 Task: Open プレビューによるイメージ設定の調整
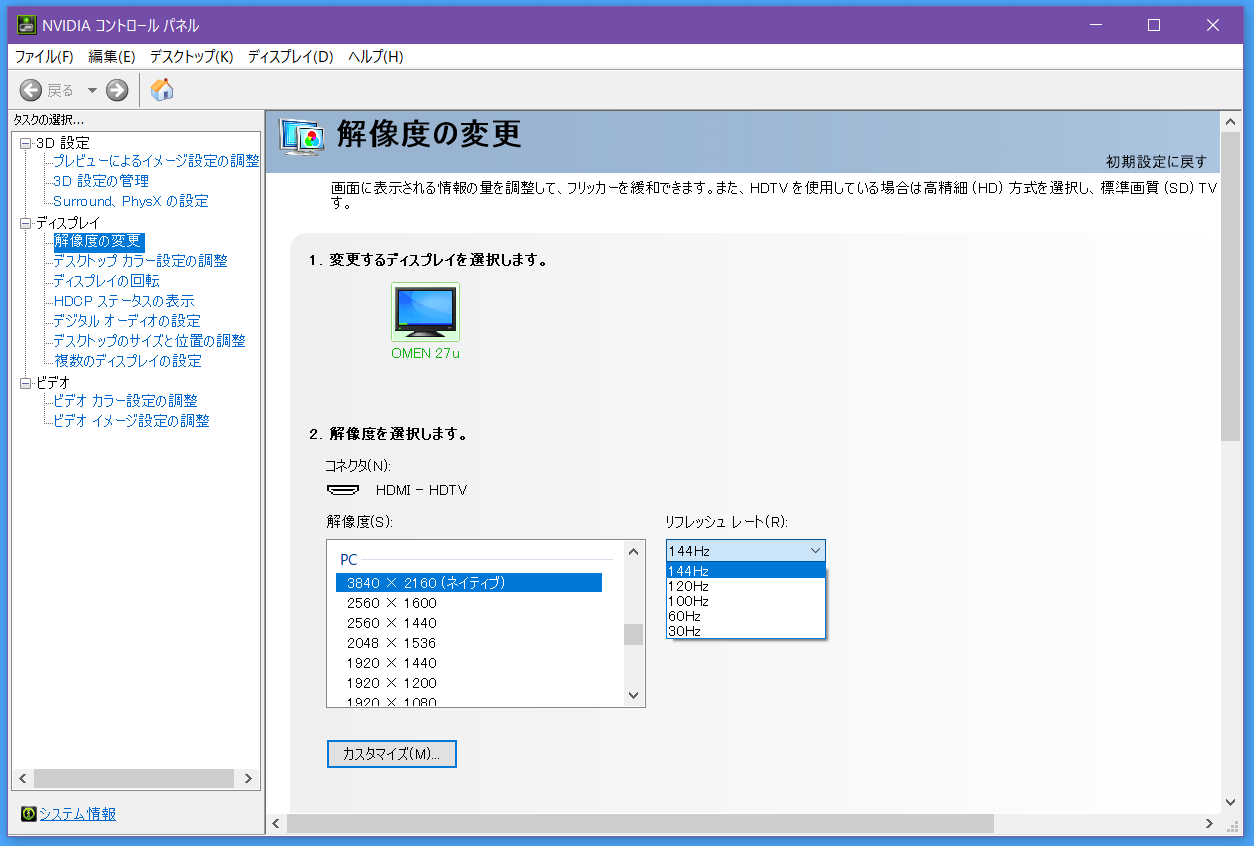pyautogui.click(x=156, y=161)
